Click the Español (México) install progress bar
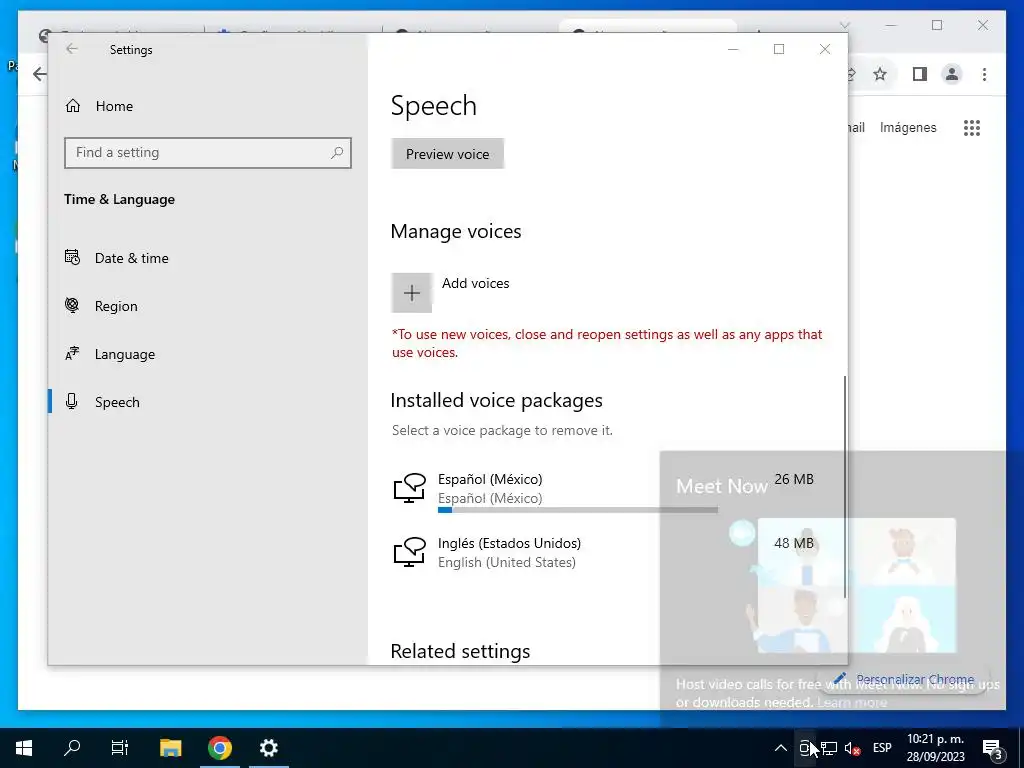Viewport: 1024px width, 768px height. pyautogui.click(x=578, y=510)
